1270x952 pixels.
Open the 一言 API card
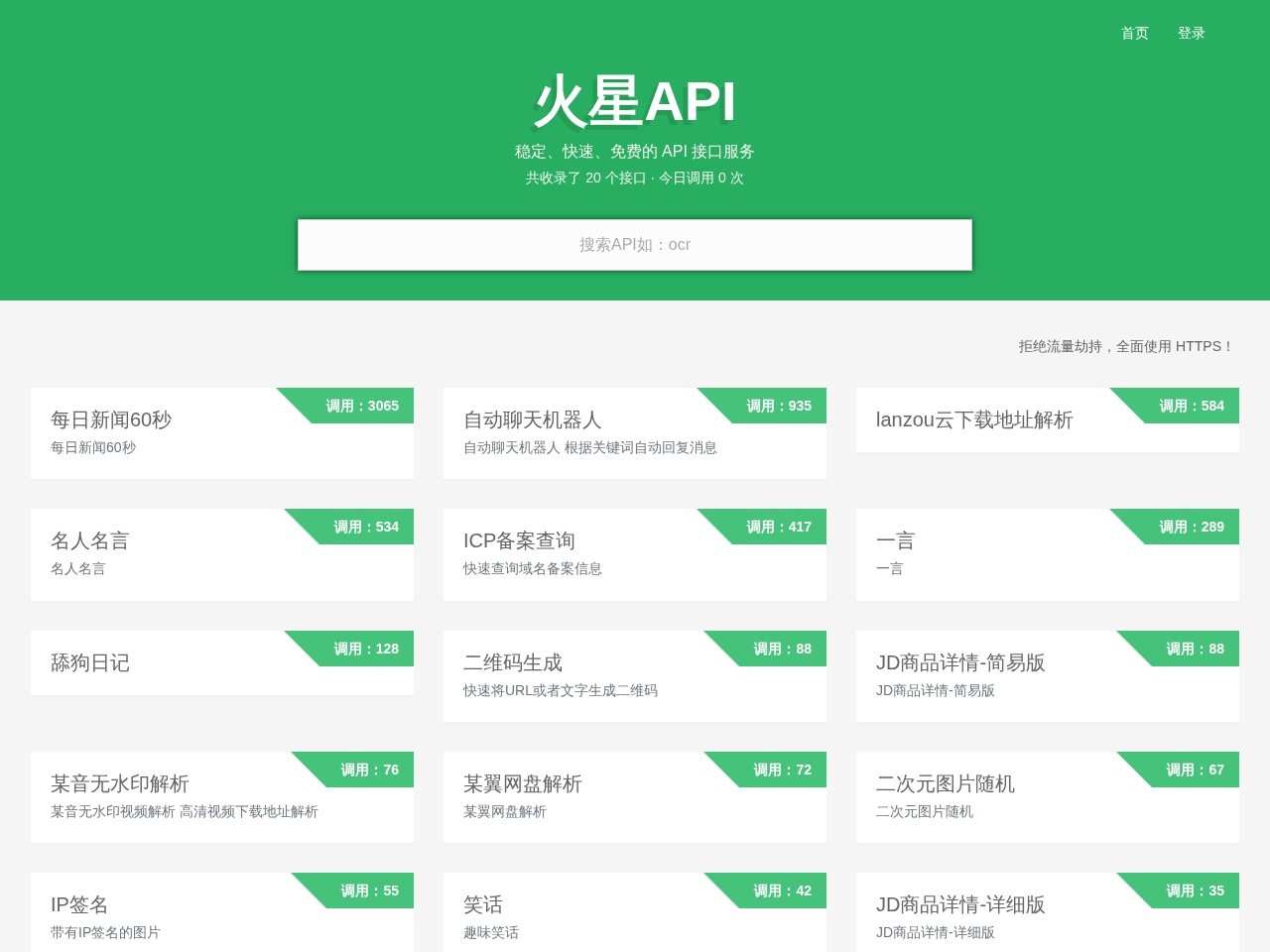pos(1047,554)
